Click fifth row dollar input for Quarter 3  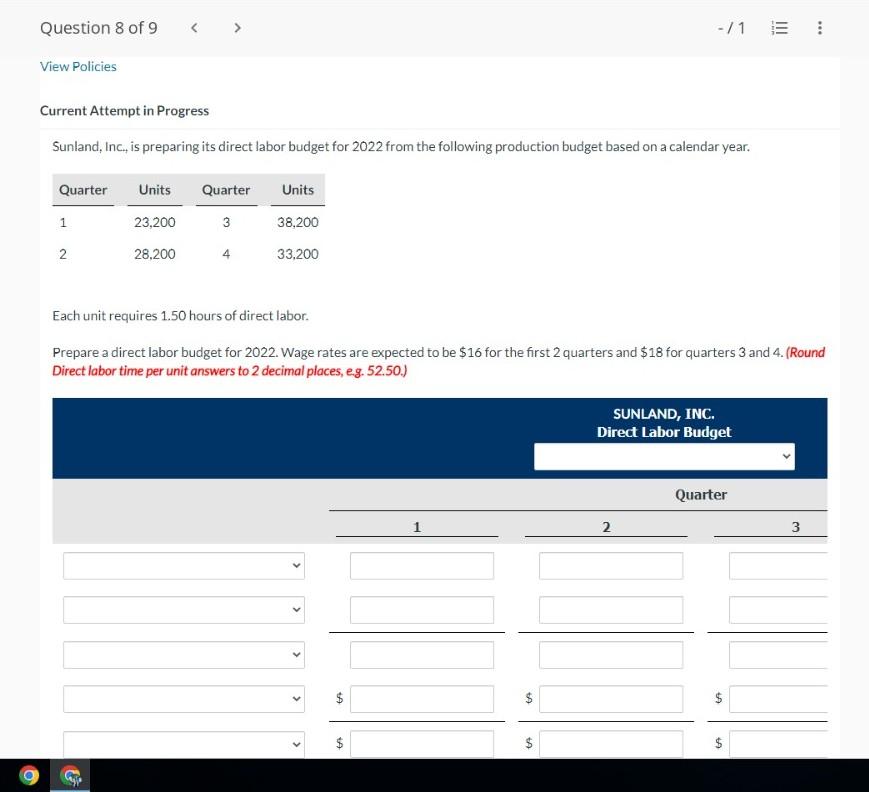point(778,744)
